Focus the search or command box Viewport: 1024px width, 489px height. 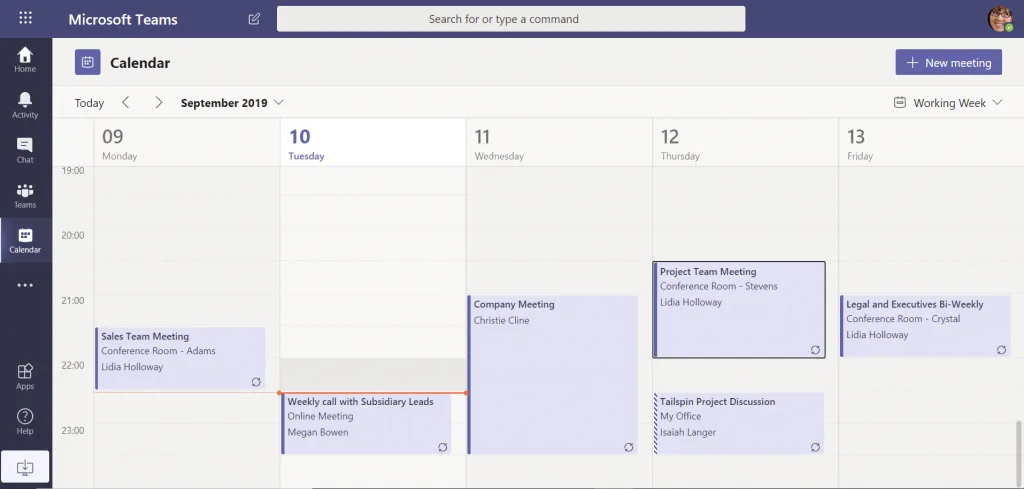pyautogui.click(x=511, y=19)
